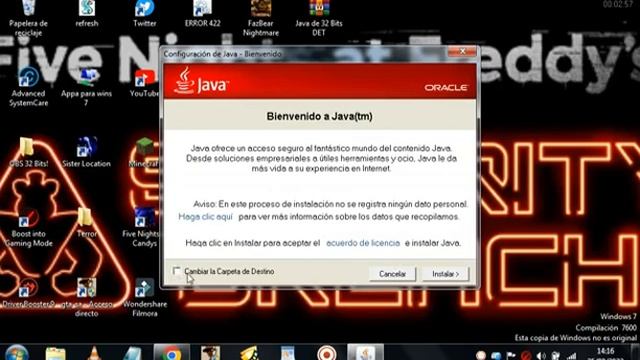Image resolution: width=640 pixels, height=360 pixels.
Task: Select the OBS 32 Bits folder
Action: [x=28, y=152]
